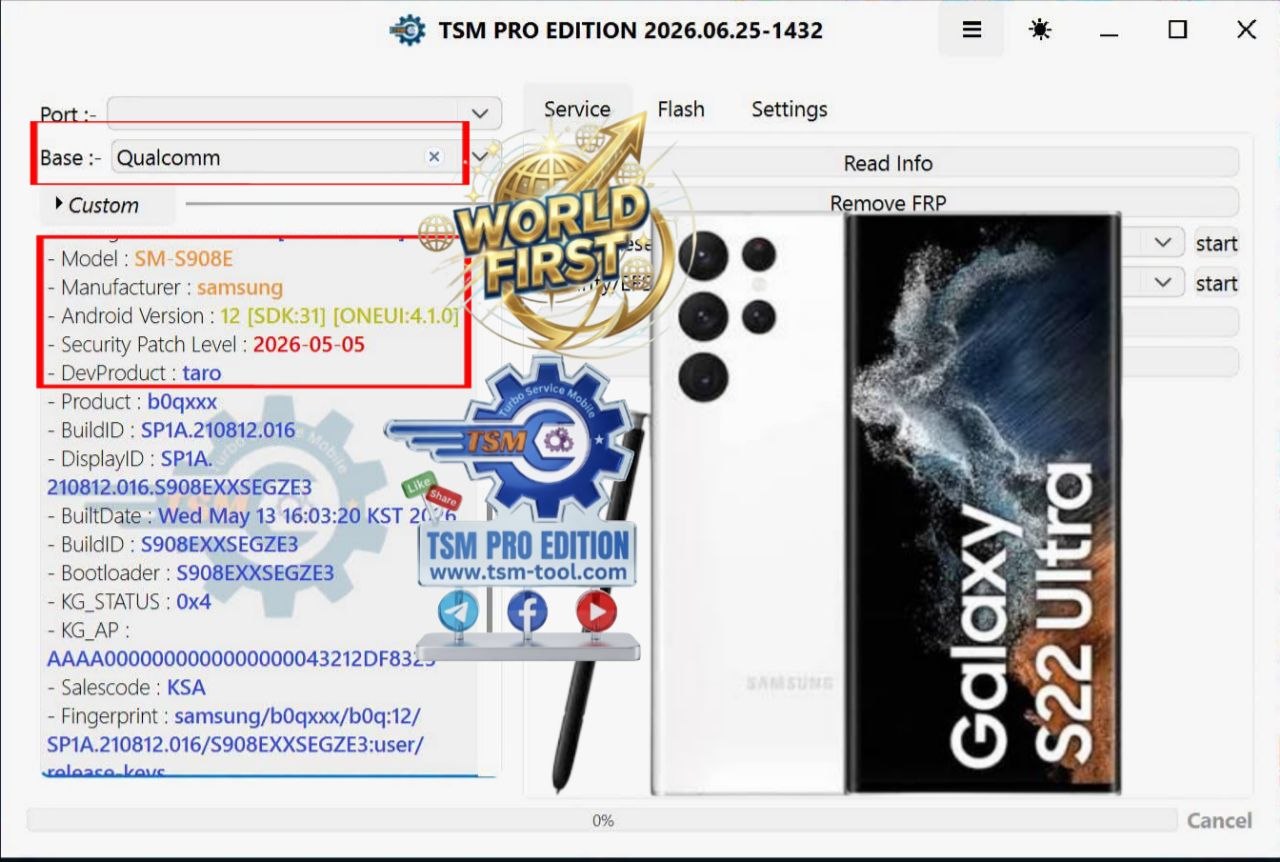Open the Port dropdown

pyautogui.click(x=479, y=114)
